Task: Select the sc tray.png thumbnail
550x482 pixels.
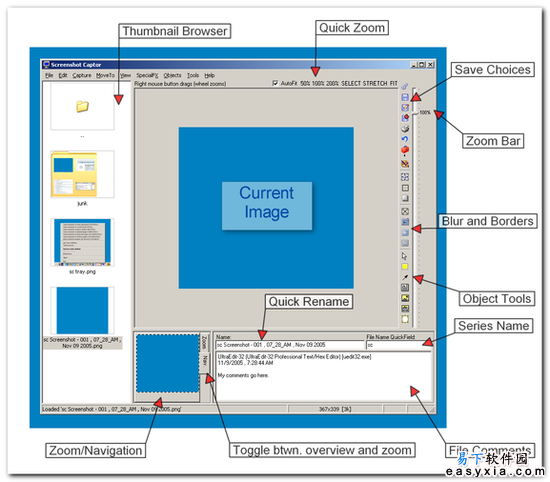Action: [82, 242]
